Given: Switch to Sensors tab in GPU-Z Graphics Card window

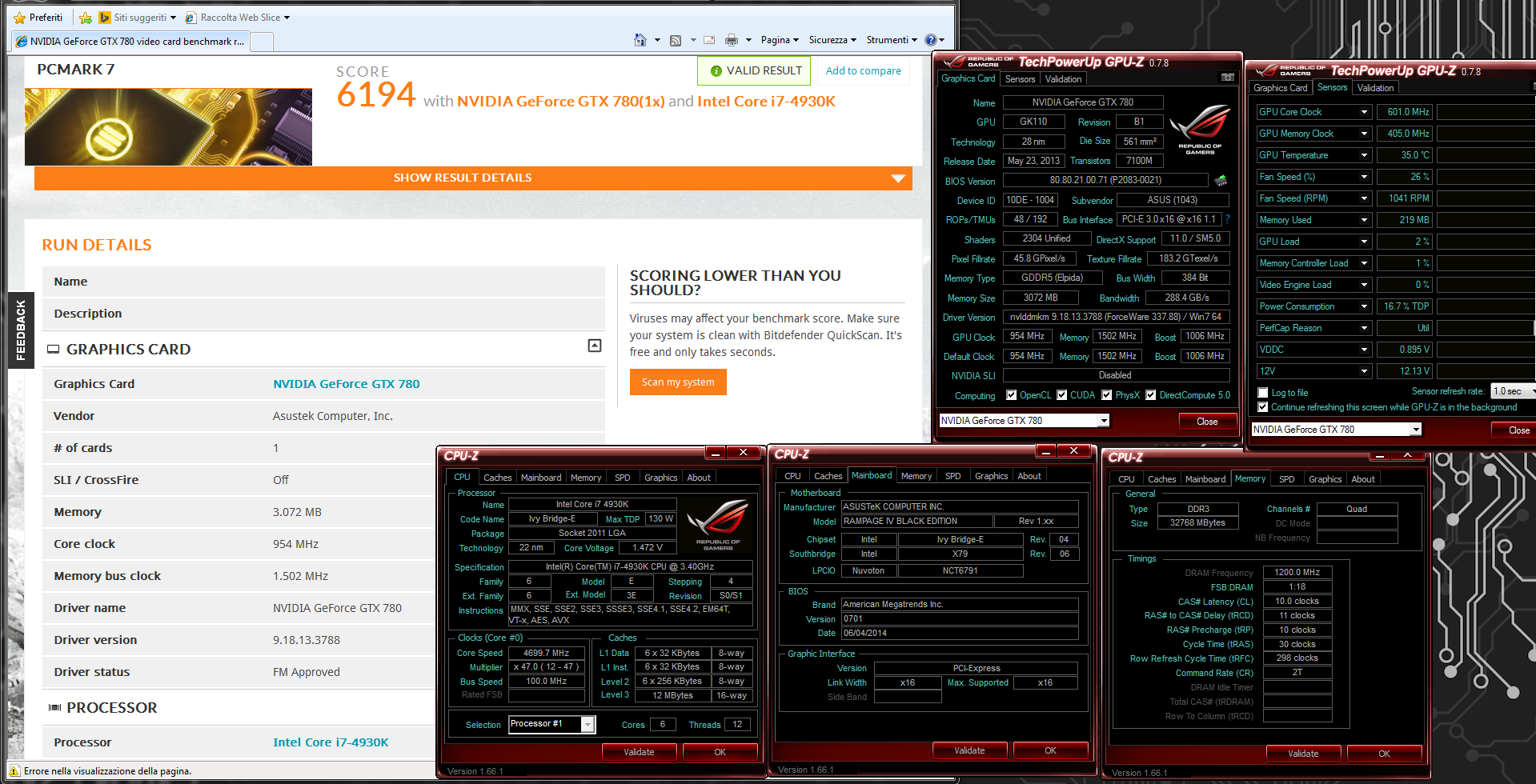Looking at the screenshot, I should pyautogui.click(x=1020, y=79).
